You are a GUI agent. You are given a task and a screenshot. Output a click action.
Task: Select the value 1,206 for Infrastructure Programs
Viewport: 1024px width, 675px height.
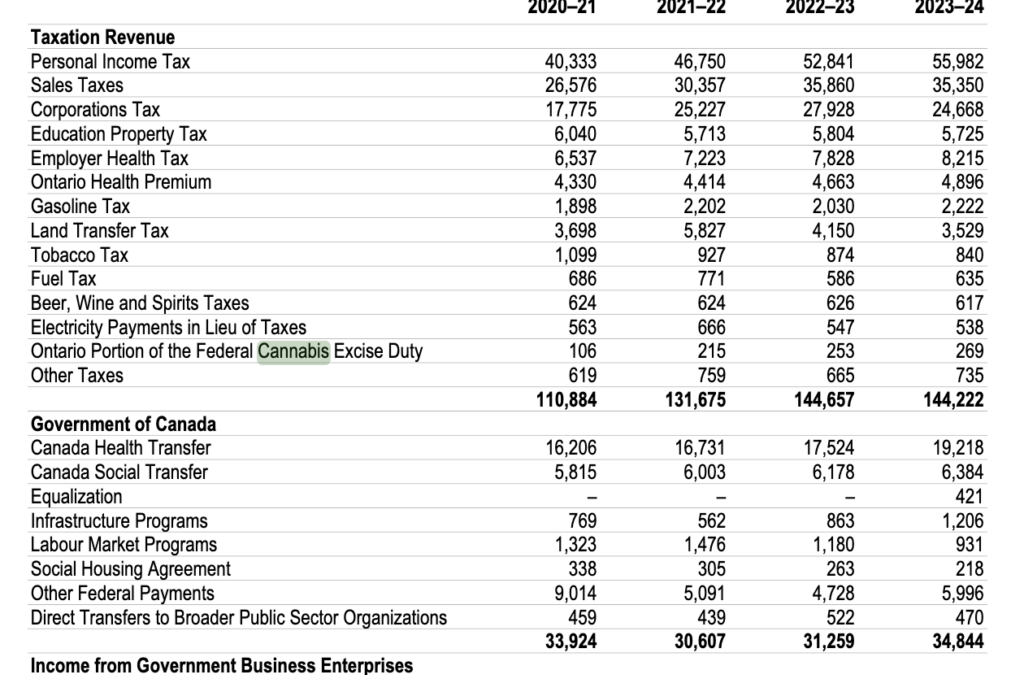(x=962, y=521)
